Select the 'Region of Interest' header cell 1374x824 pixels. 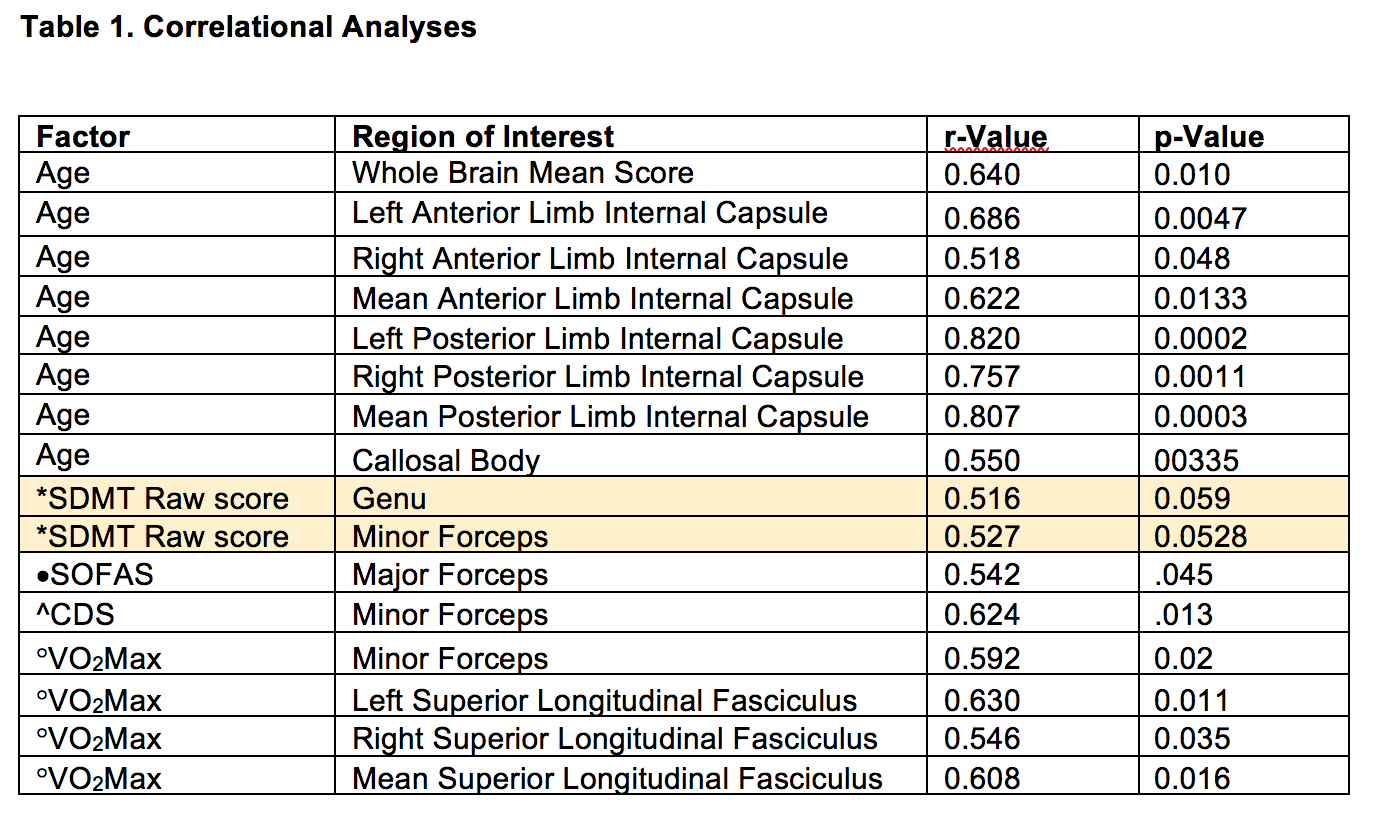[483, 136]
